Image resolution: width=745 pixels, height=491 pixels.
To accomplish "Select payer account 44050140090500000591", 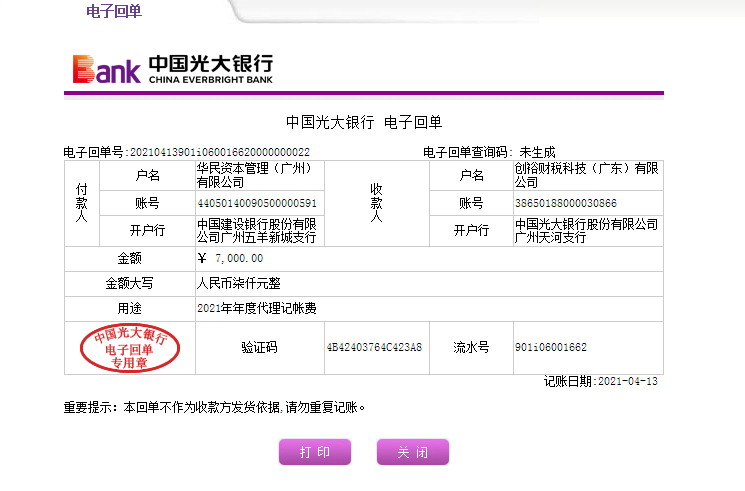I will 257,203.
